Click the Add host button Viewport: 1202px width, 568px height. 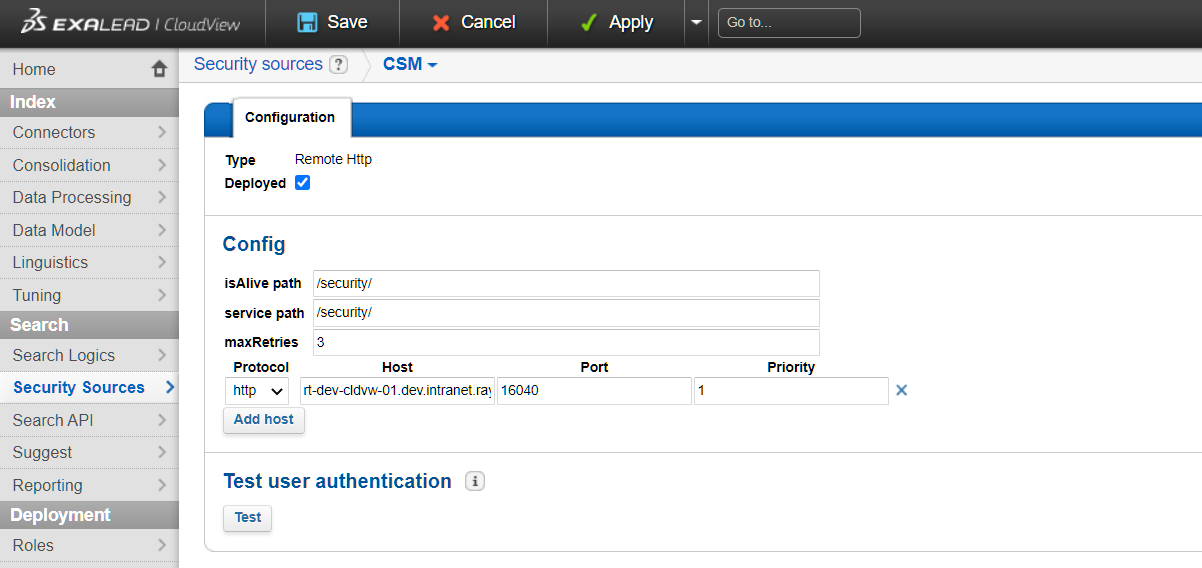click(264, 420)
